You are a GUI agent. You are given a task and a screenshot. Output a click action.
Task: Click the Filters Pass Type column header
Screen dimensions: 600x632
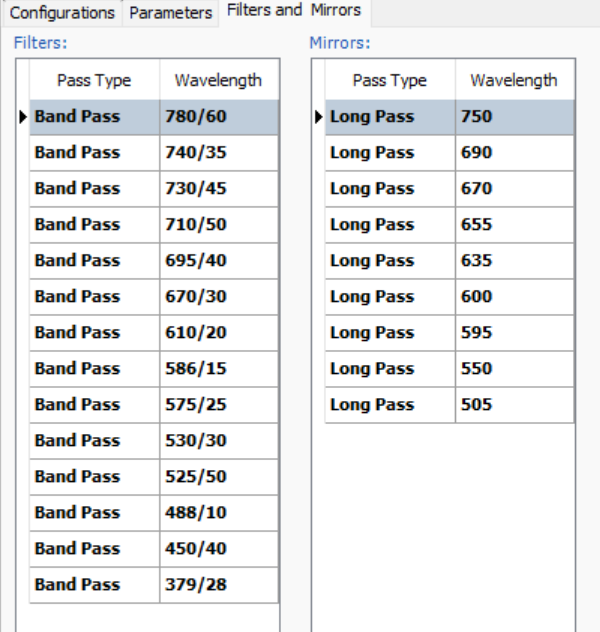pyautogui.click(x=94, y=81)
